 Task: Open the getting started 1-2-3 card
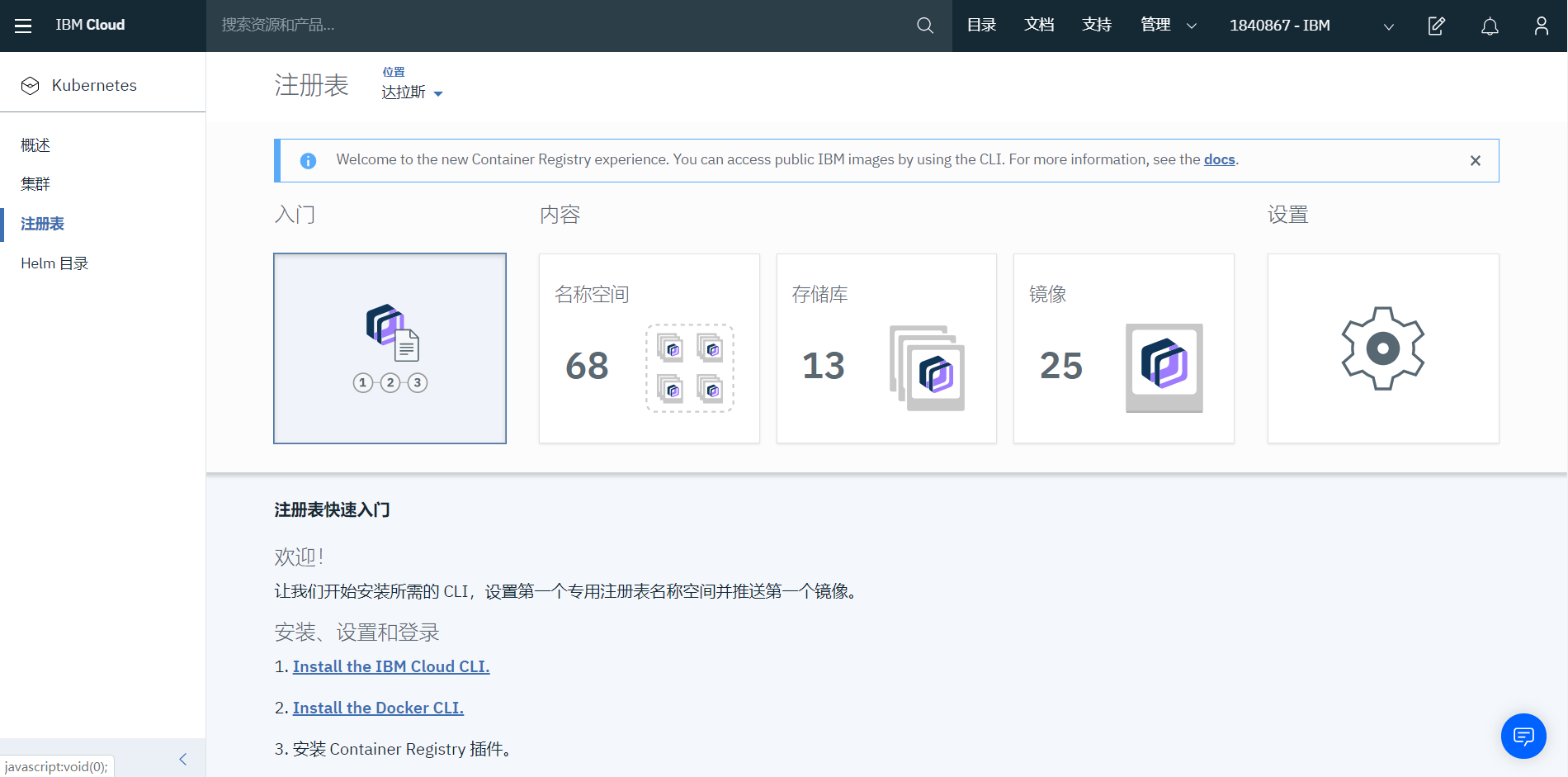pos(390,348)
